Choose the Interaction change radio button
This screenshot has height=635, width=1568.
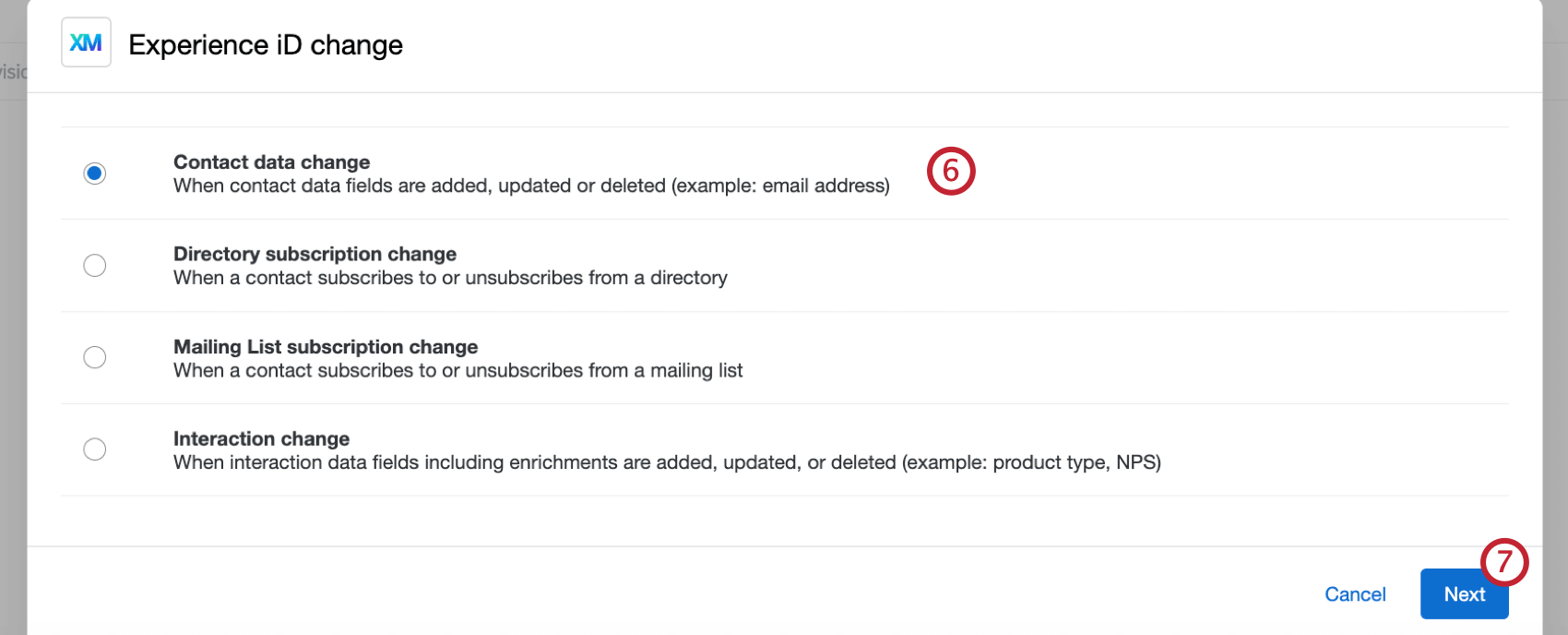click(x=94, y=449)
